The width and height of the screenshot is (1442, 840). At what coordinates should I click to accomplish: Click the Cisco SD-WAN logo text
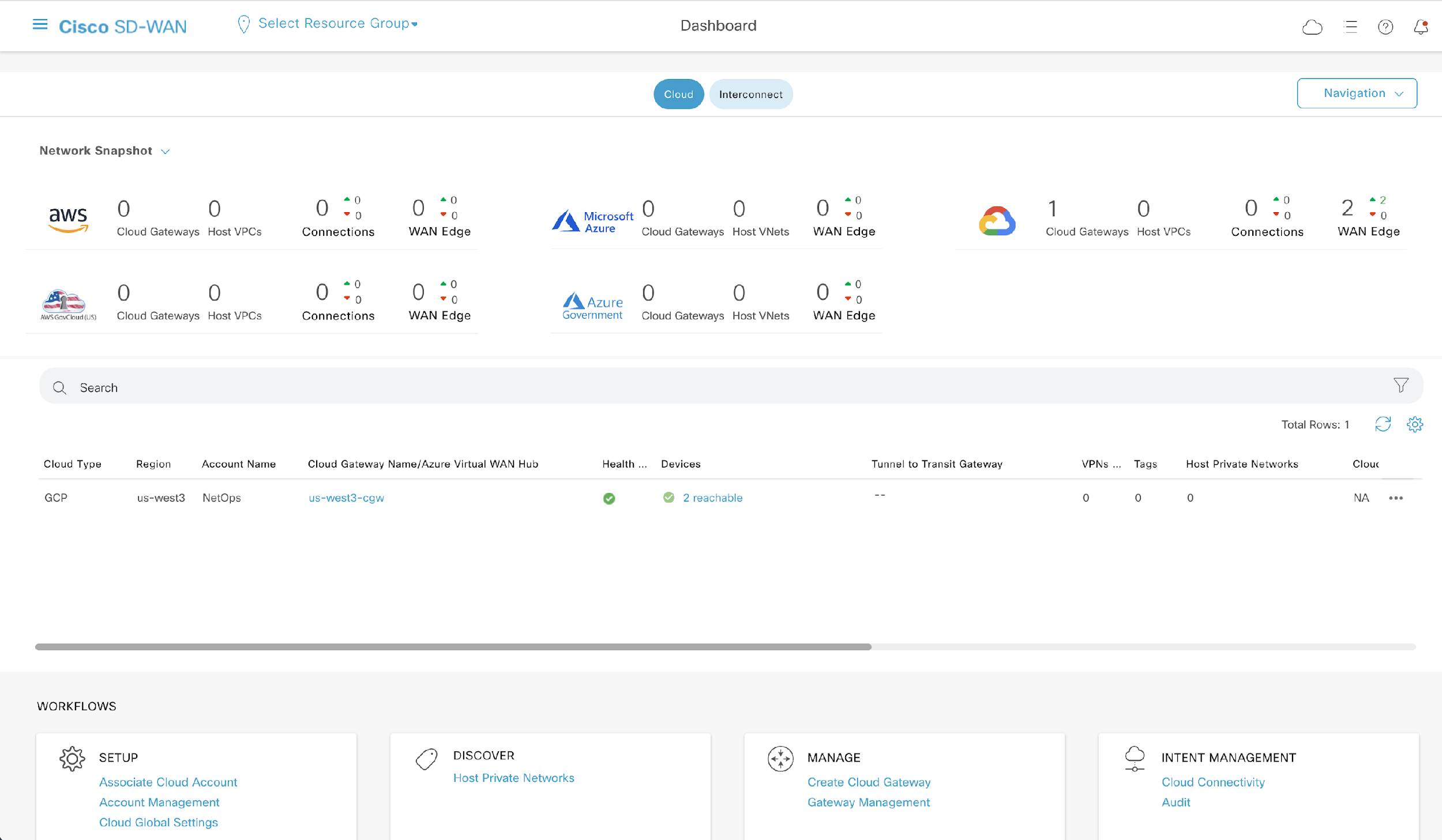[x=123, y=27]
